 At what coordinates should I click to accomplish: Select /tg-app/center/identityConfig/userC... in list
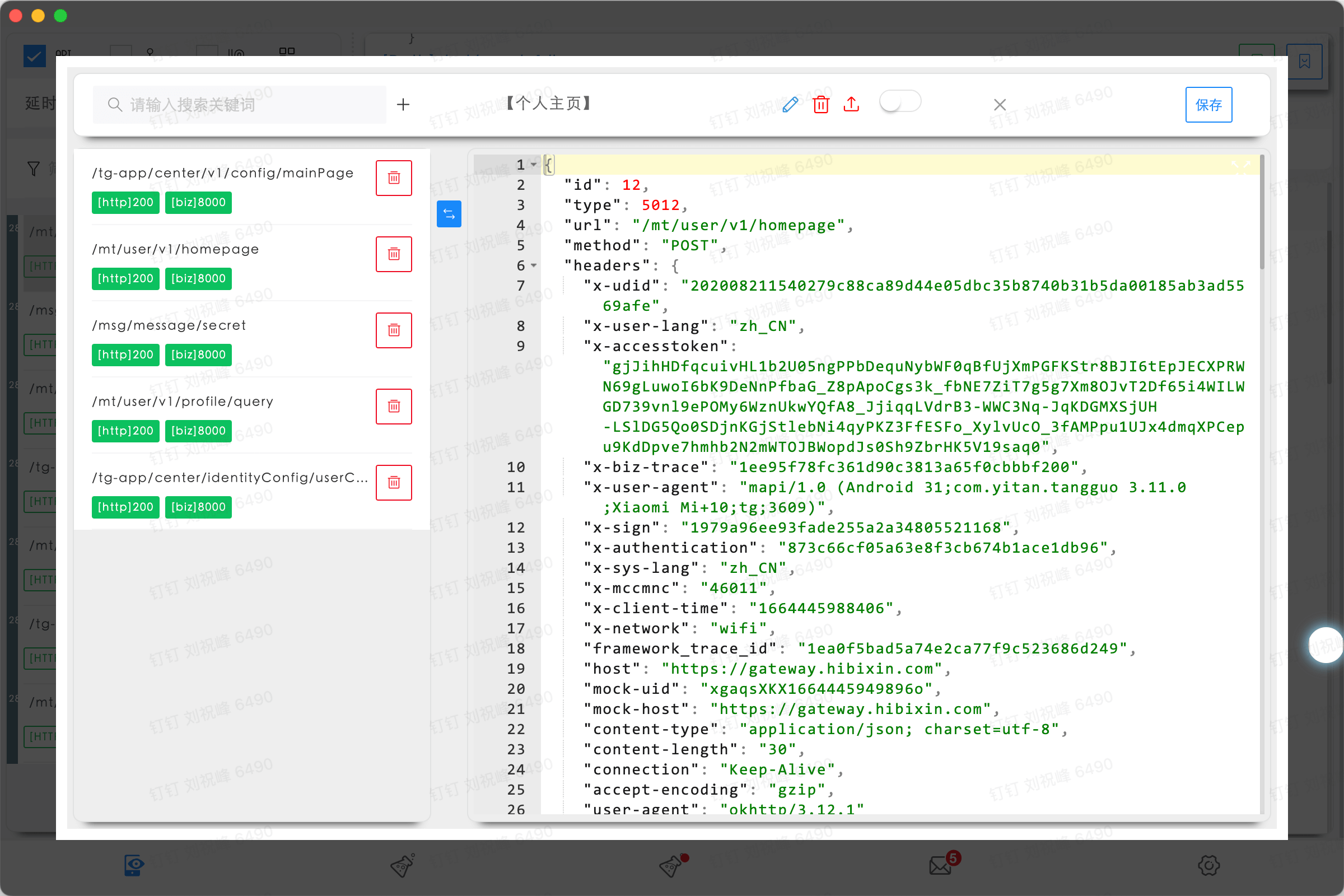(230, 477)
